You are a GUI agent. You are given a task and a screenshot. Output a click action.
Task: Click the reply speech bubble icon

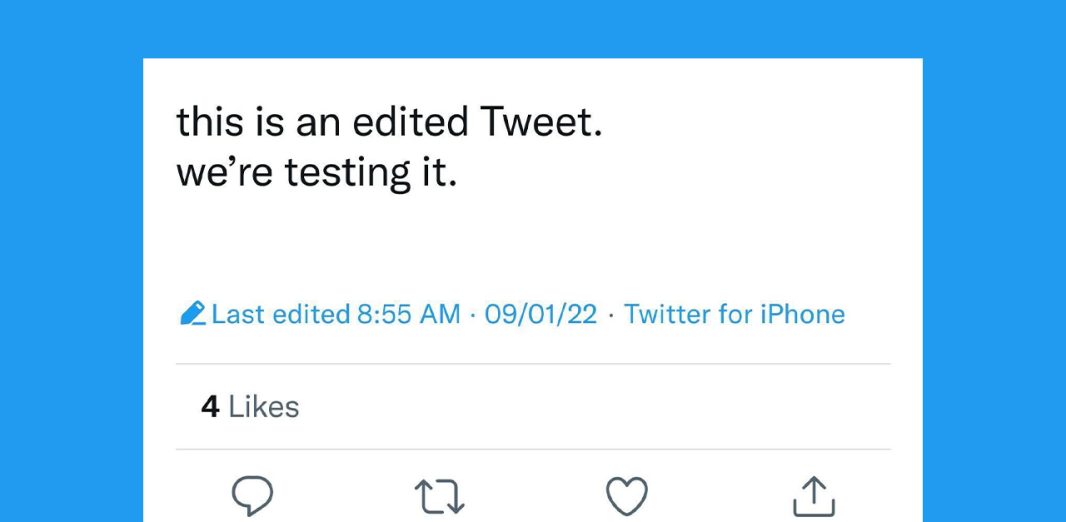(252, 496)
